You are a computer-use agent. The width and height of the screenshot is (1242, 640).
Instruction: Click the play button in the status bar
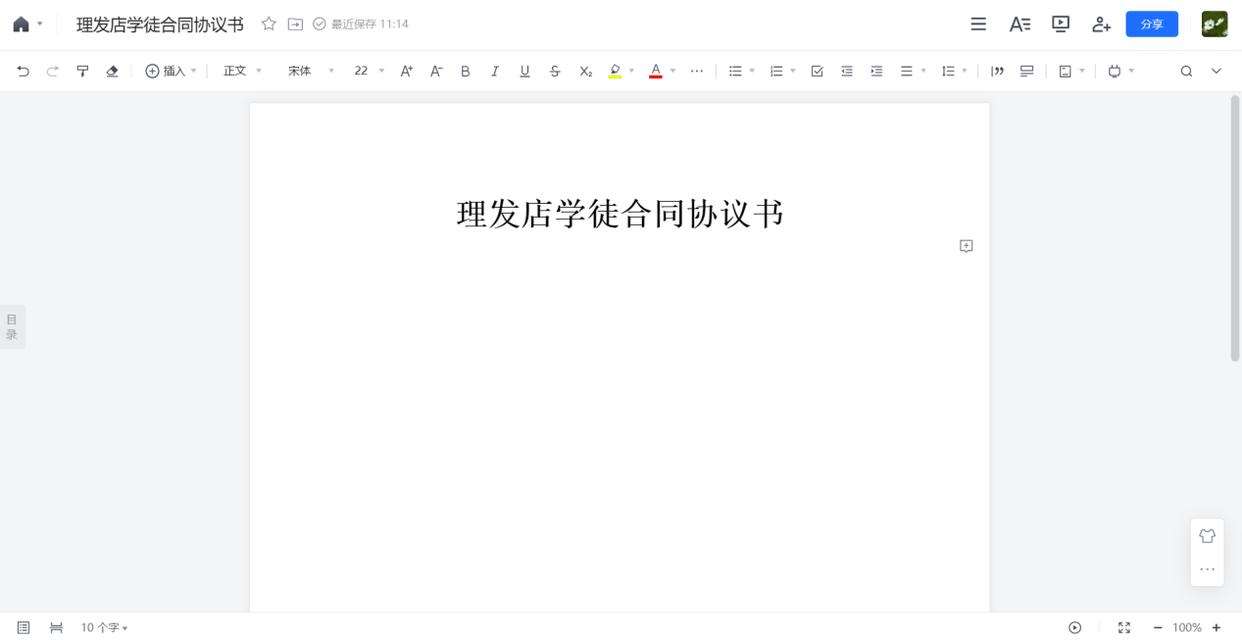pos(1075,627)
